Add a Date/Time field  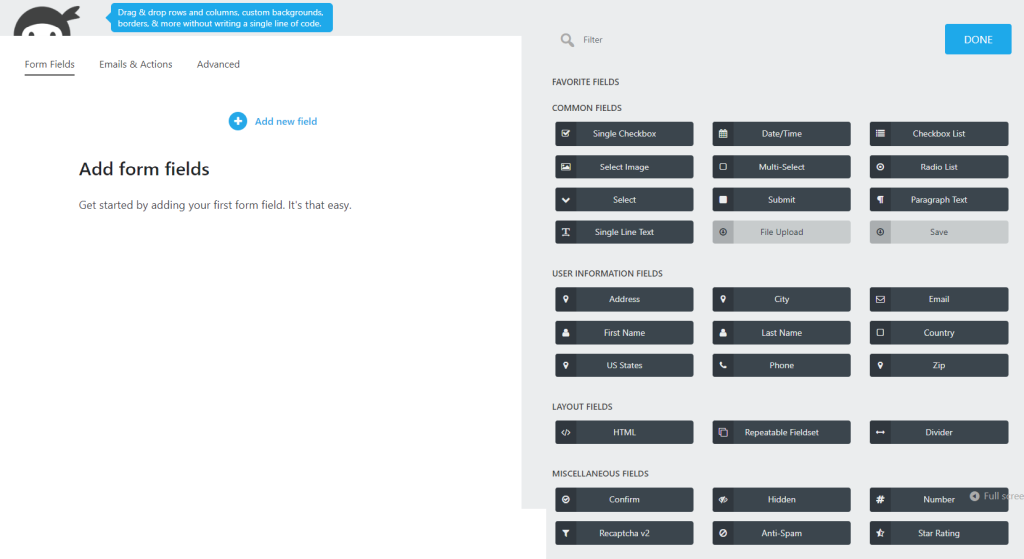click(782, 133)
